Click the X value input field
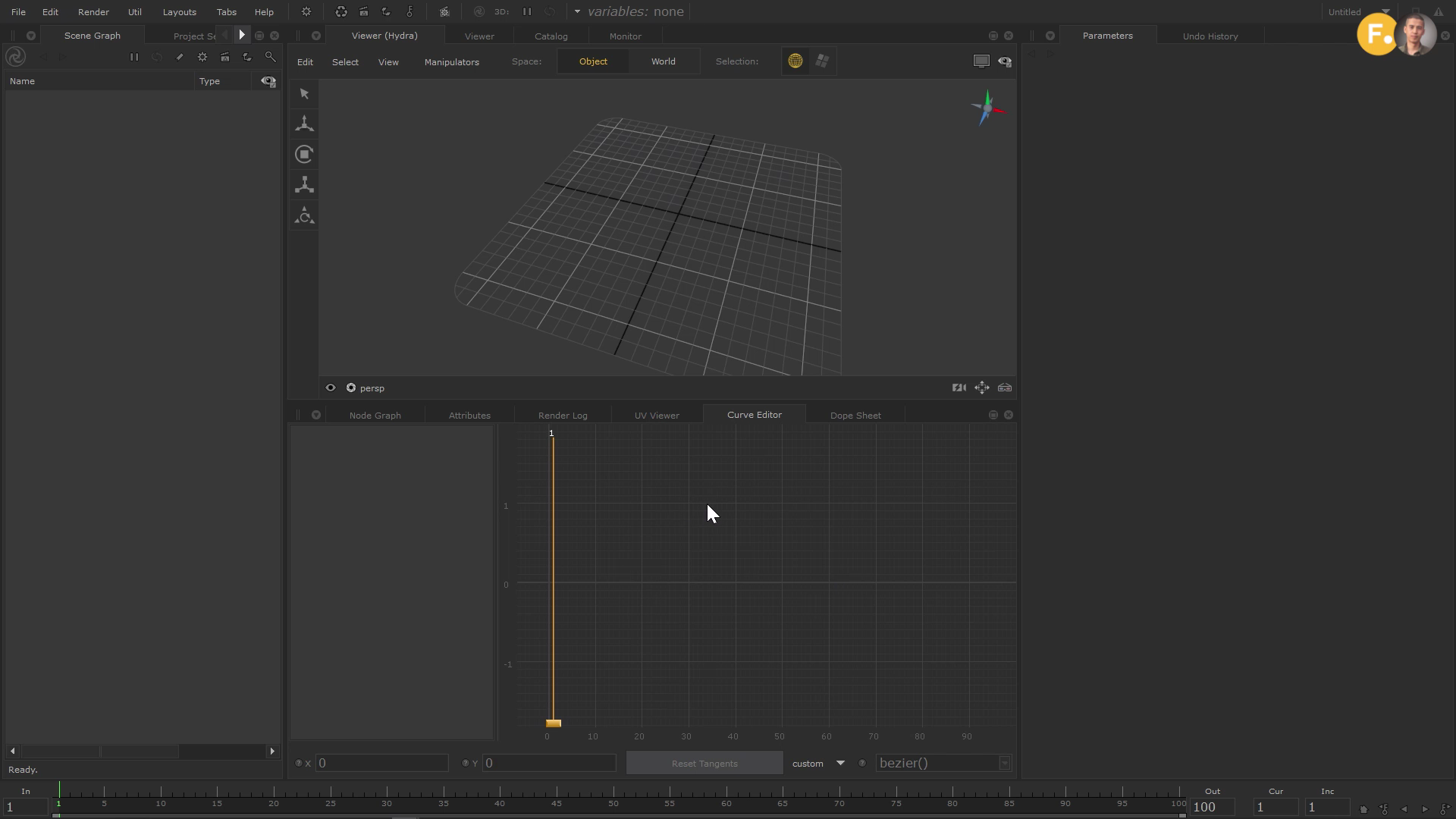The image size is (1456, 819). (382, 763)
